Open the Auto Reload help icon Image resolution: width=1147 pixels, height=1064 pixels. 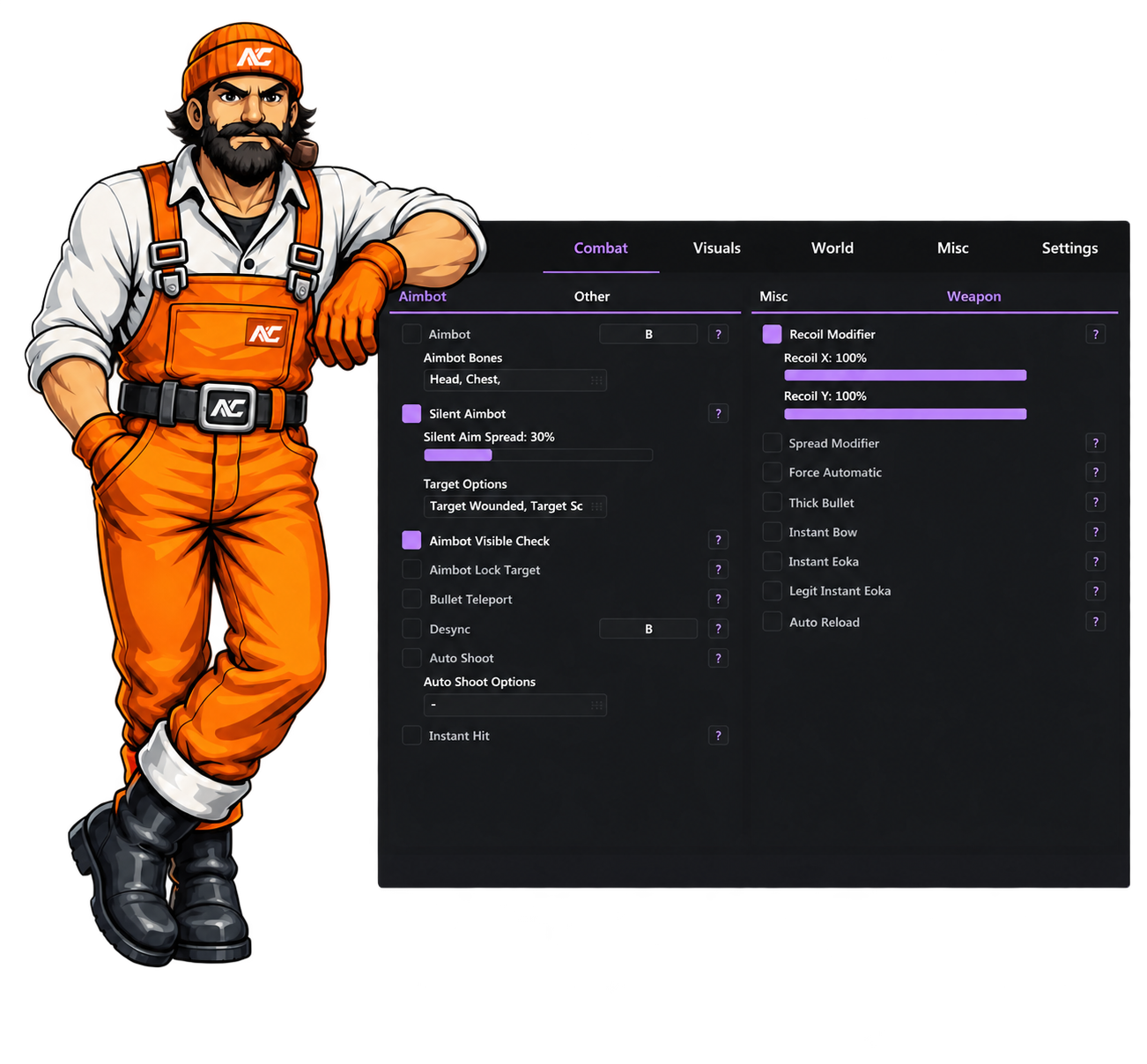1095,622
